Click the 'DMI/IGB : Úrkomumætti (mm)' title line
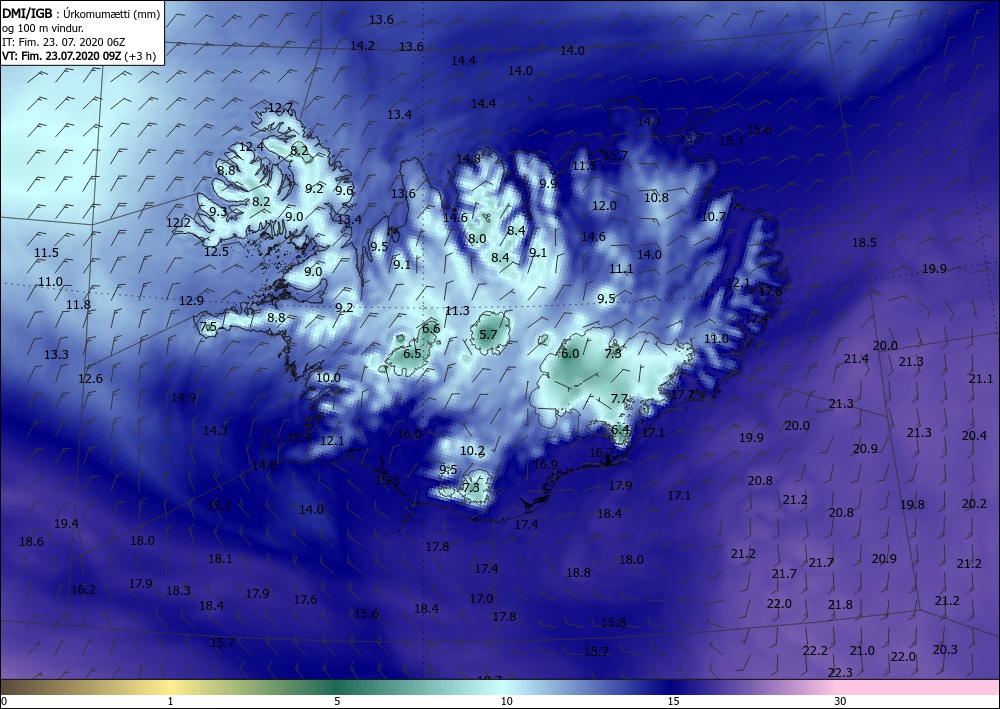This screenshot has width=1000, height=709. [81, 15]
